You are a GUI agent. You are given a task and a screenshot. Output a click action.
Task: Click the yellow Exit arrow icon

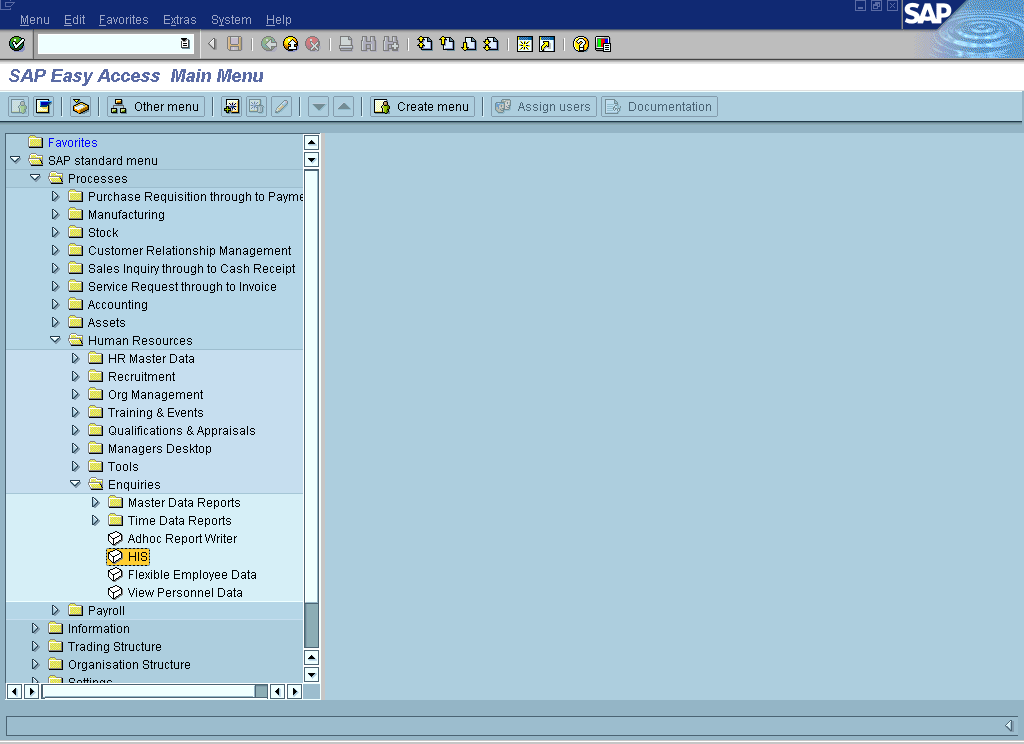[x=291, y=44]
